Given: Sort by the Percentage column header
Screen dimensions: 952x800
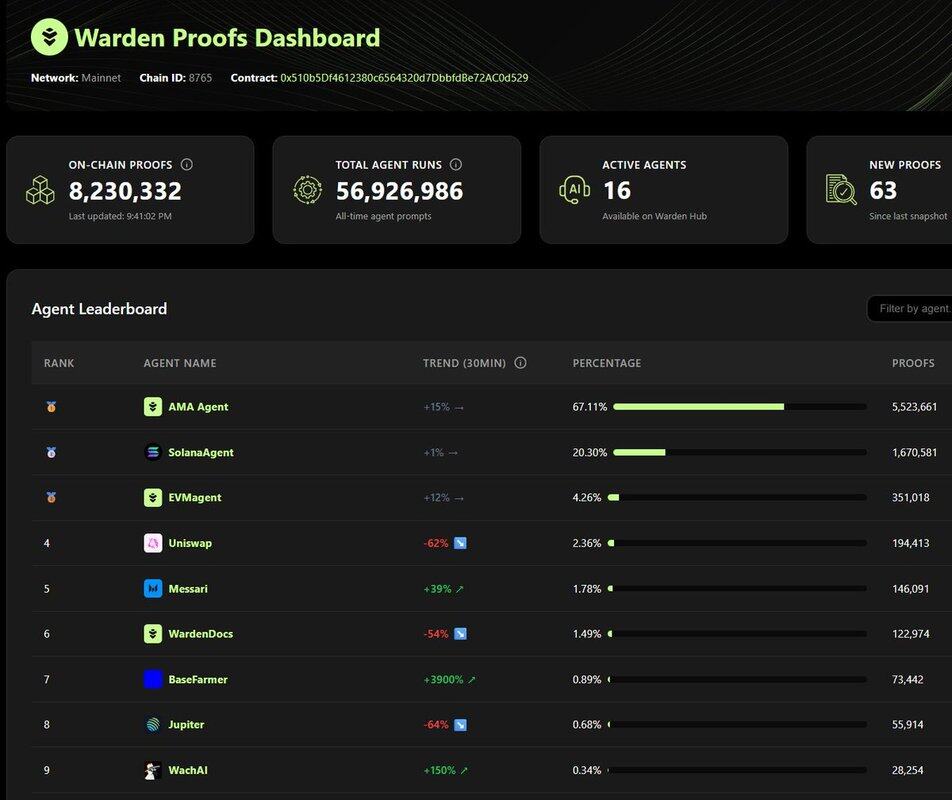Looking at the screenshot, I should point(606,363).
